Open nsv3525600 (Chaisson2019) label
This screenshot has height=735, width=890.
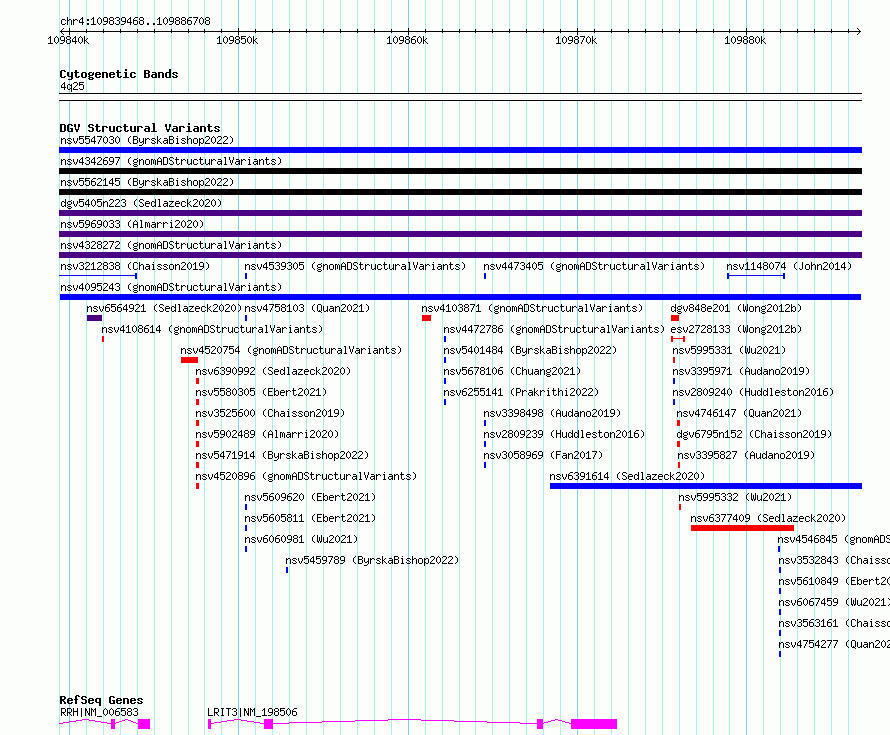(x=270, y=413)
